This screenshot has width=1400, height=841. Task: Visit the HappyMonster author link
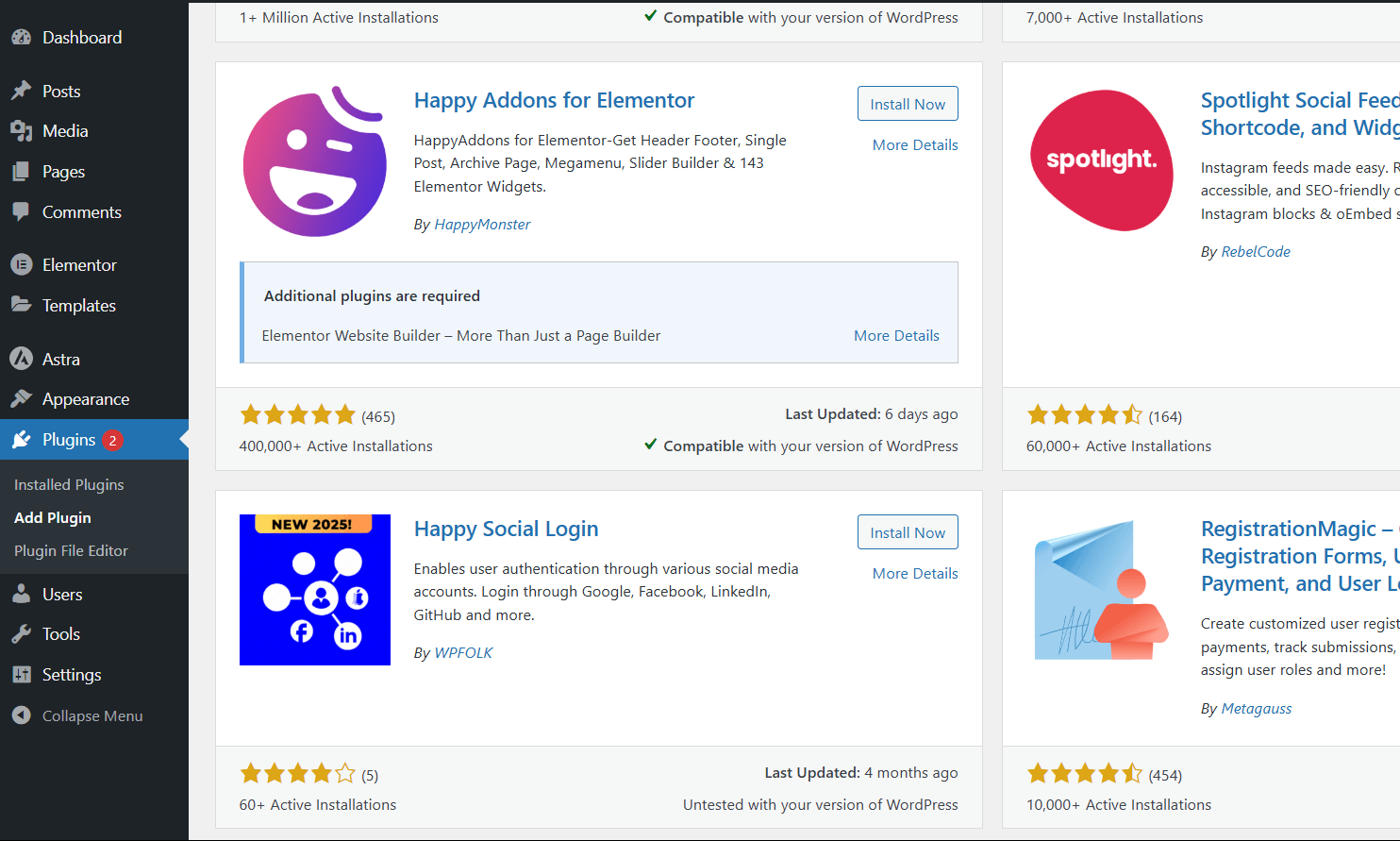click(482, 224)
